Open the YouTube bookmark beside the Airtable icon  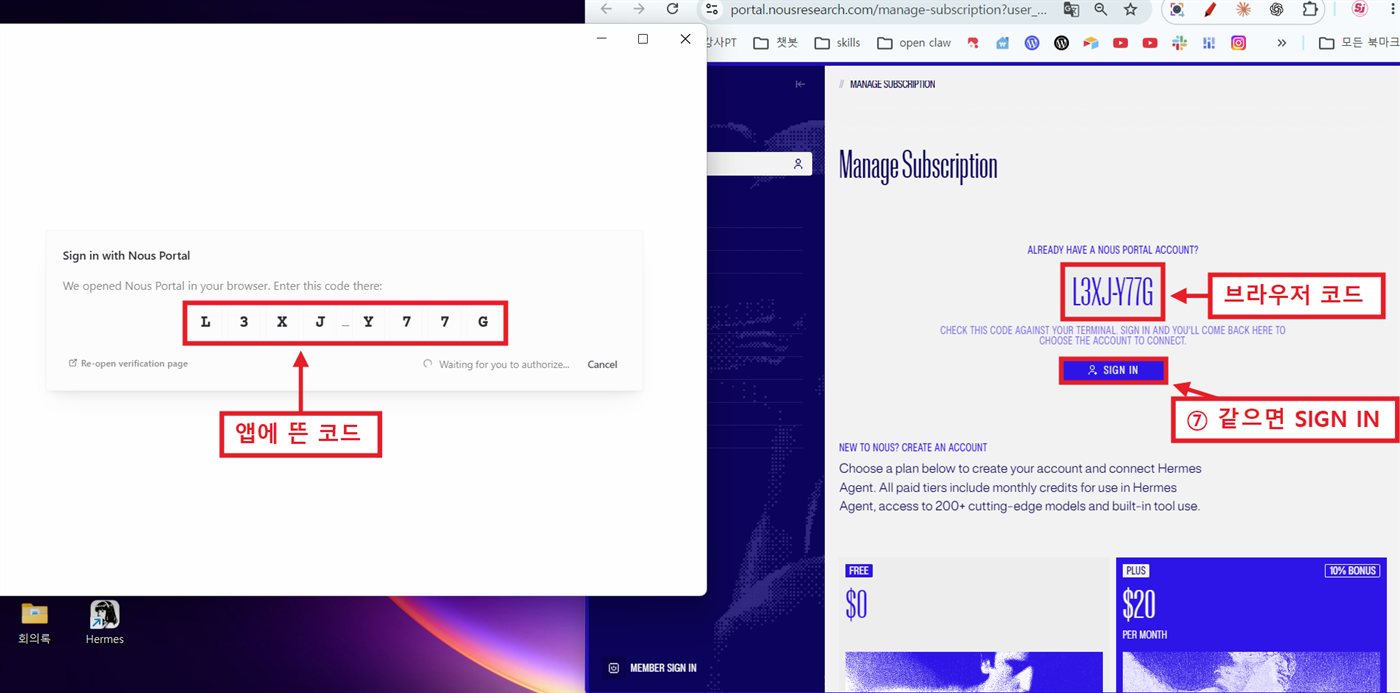point(1120,43)
